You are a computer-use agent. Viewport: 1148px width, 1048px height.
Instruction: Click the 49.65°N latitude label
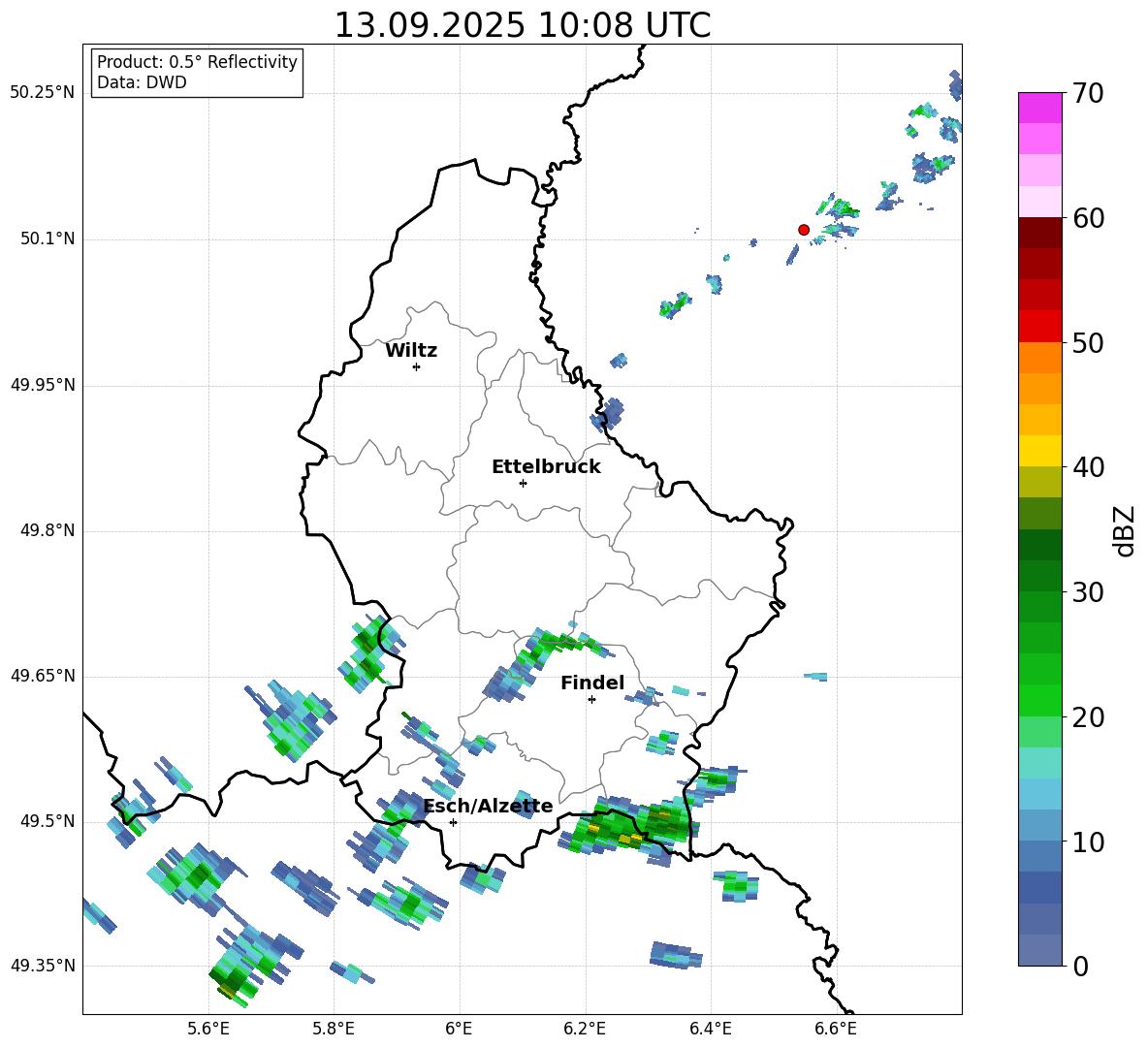(x=43, y=676)
